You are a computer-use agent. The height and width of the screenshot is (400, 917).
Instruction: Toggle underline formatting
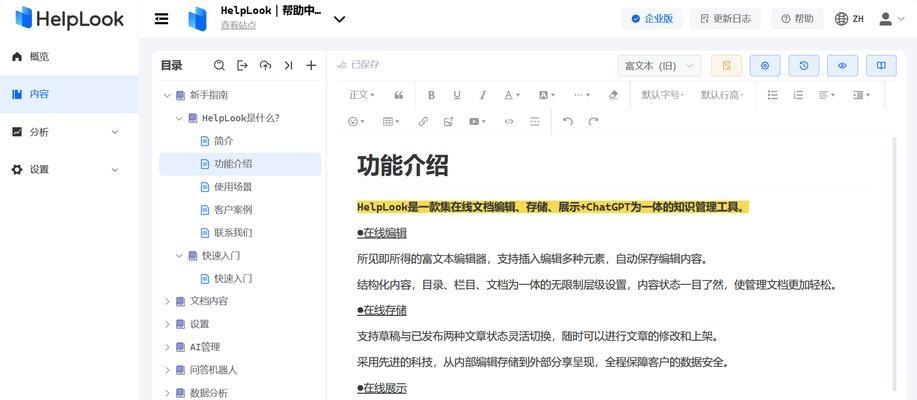click(457, 95)
